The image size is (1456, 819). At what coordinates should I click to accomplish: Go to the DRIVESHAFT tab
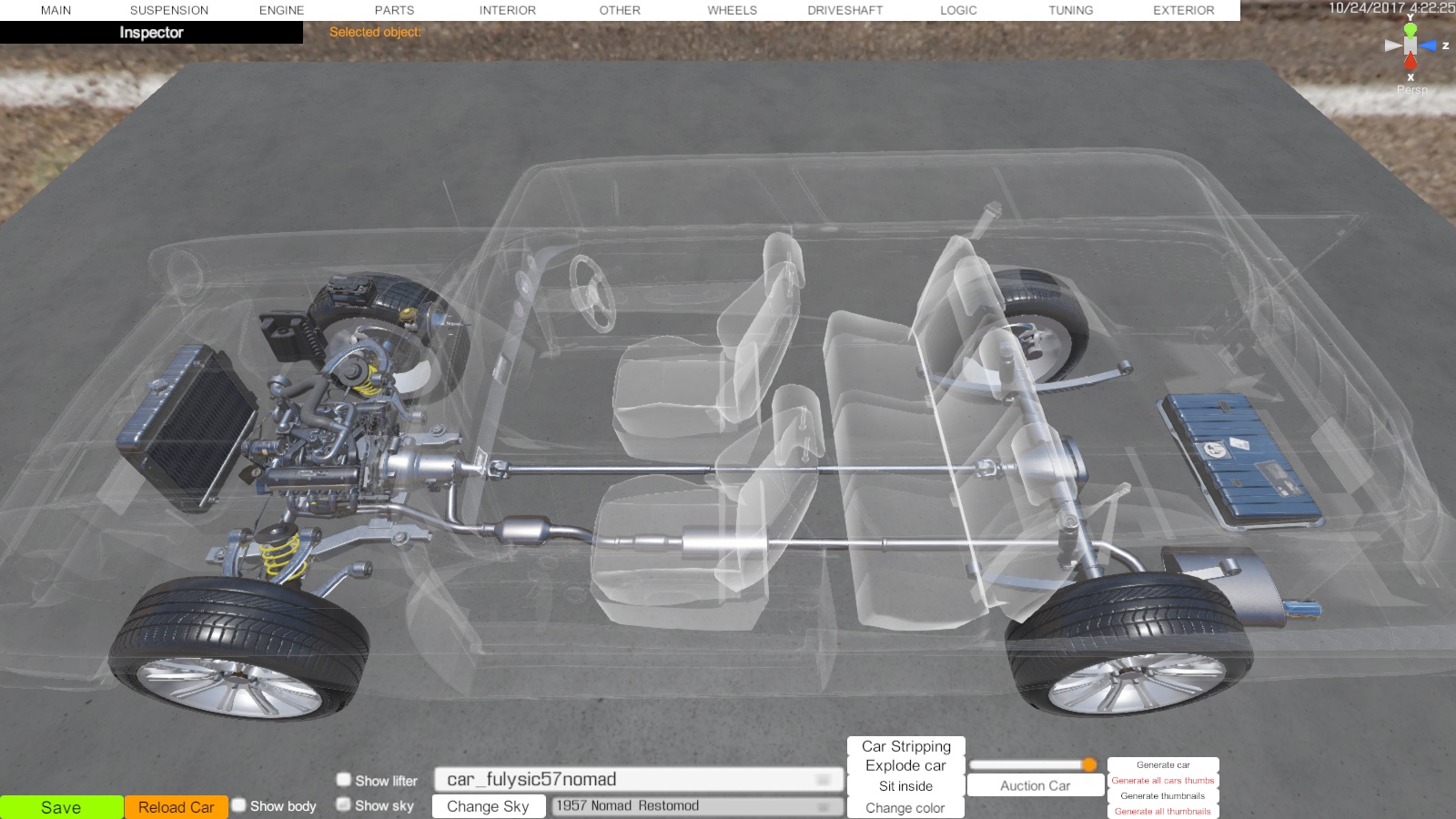tap(844, 10)
